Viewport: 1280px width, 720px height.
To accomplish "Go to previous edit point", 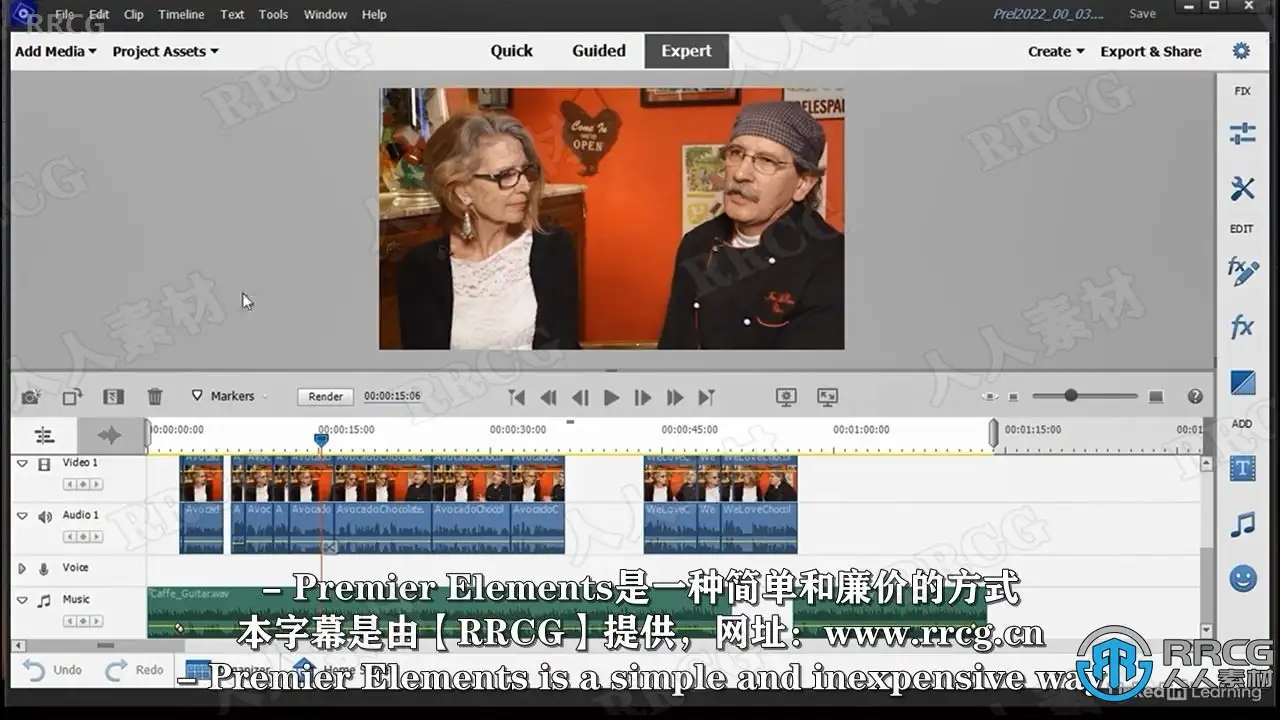I will tap(517, 397).
